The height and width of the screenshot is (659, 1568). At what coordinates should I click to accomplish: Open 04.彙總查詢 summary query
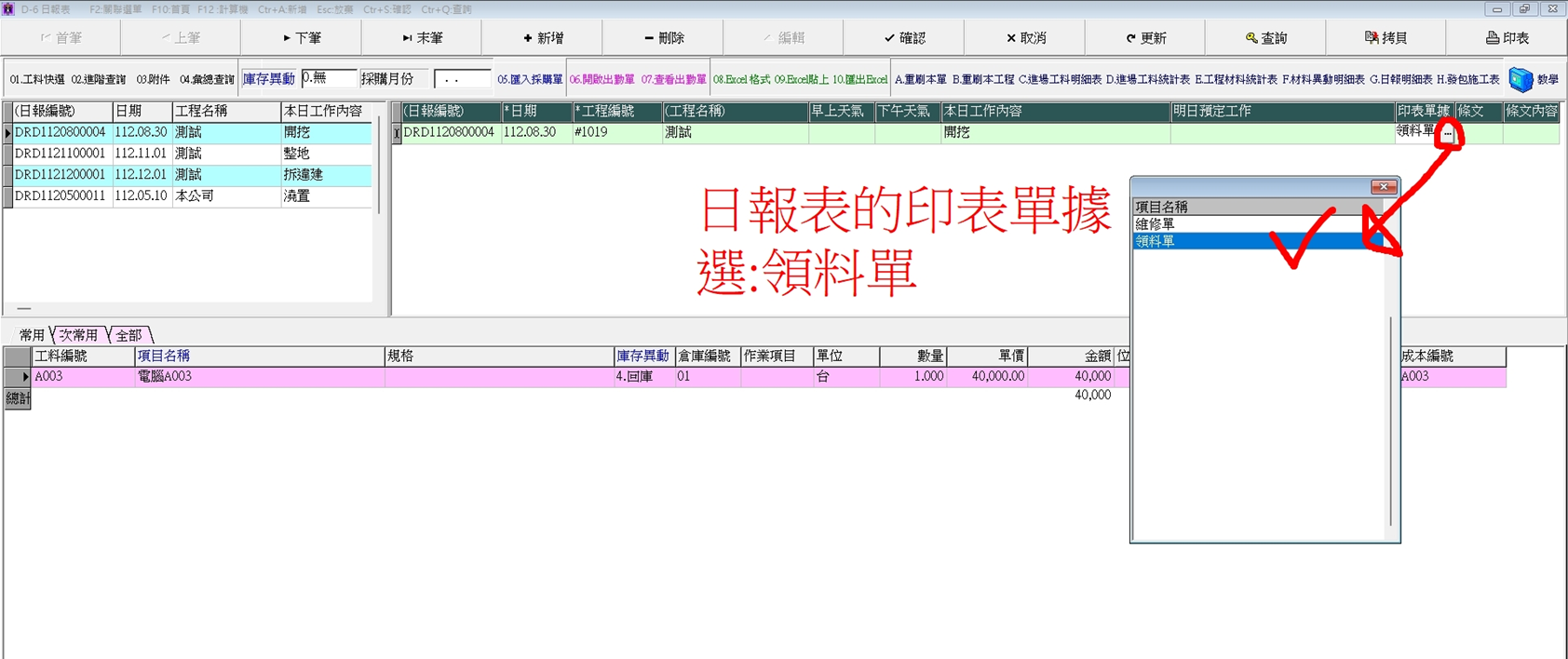tap(207, 80)
